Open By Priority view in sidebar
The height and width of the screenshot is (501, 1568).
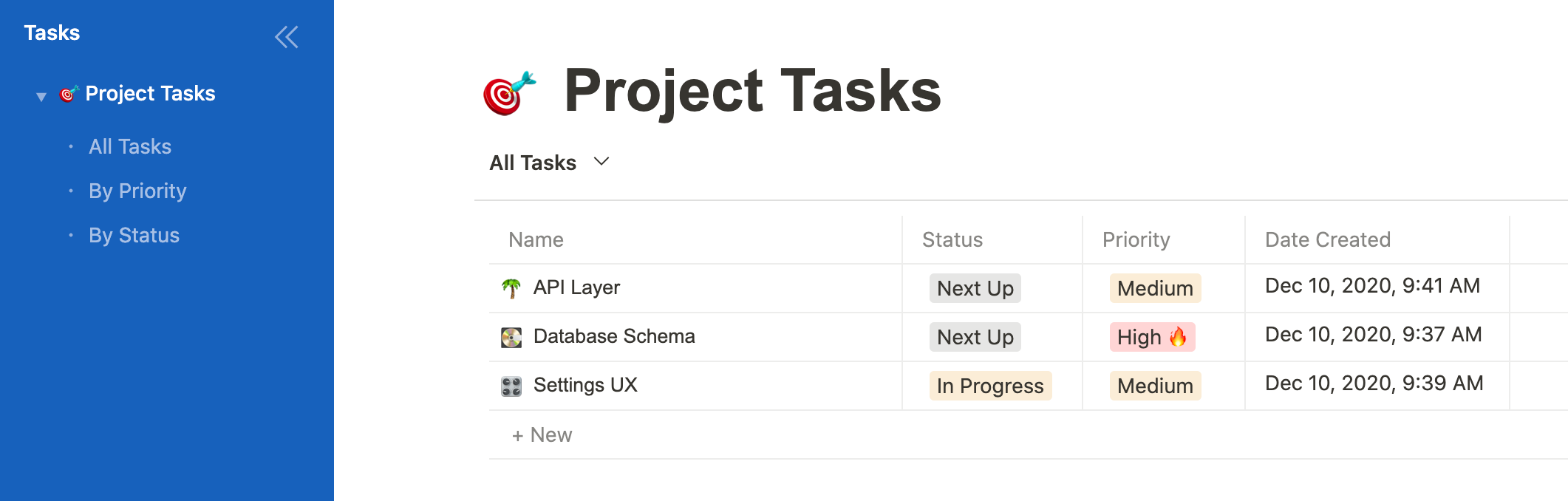[137, 191]
